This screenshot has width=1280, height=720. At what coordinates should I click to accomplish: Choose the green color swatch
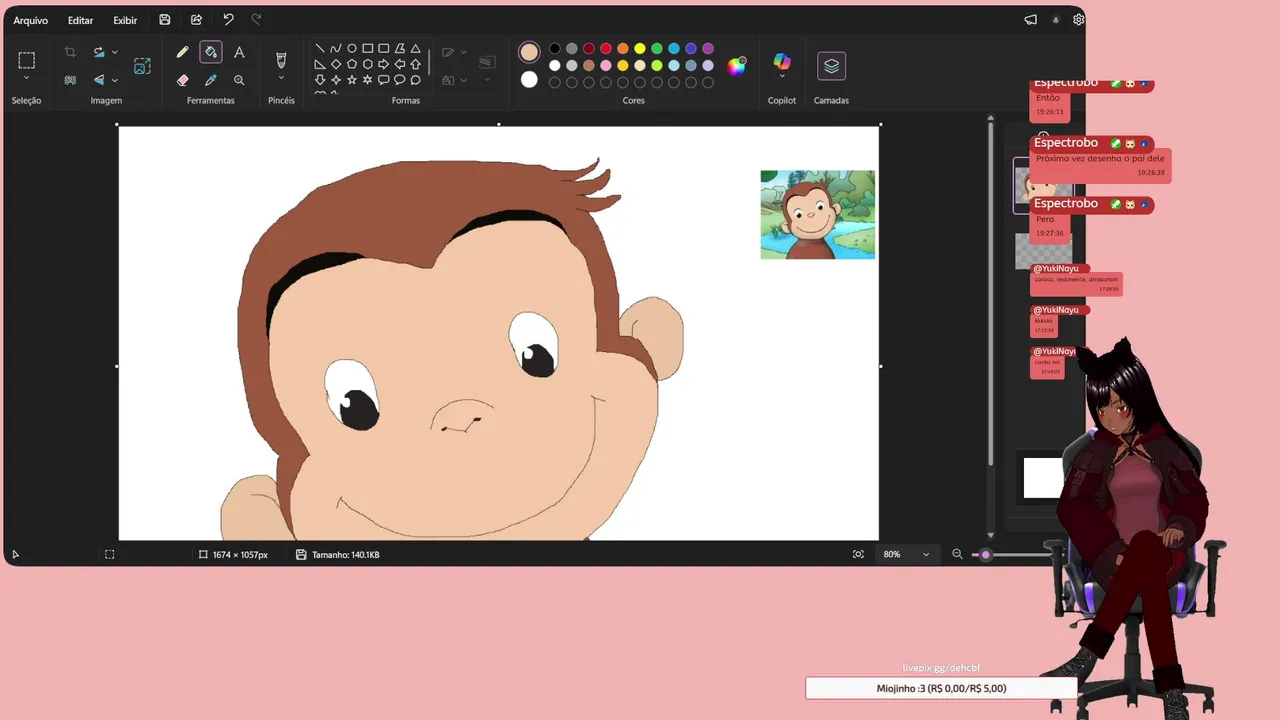pyautogui.click(x=657, y=48)
